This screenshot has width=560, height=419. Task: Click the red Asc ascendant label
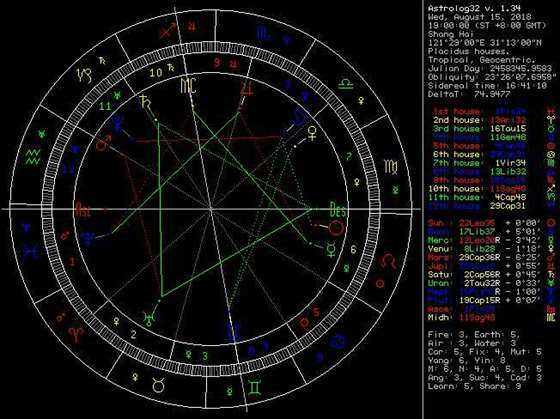coord(82,209)
